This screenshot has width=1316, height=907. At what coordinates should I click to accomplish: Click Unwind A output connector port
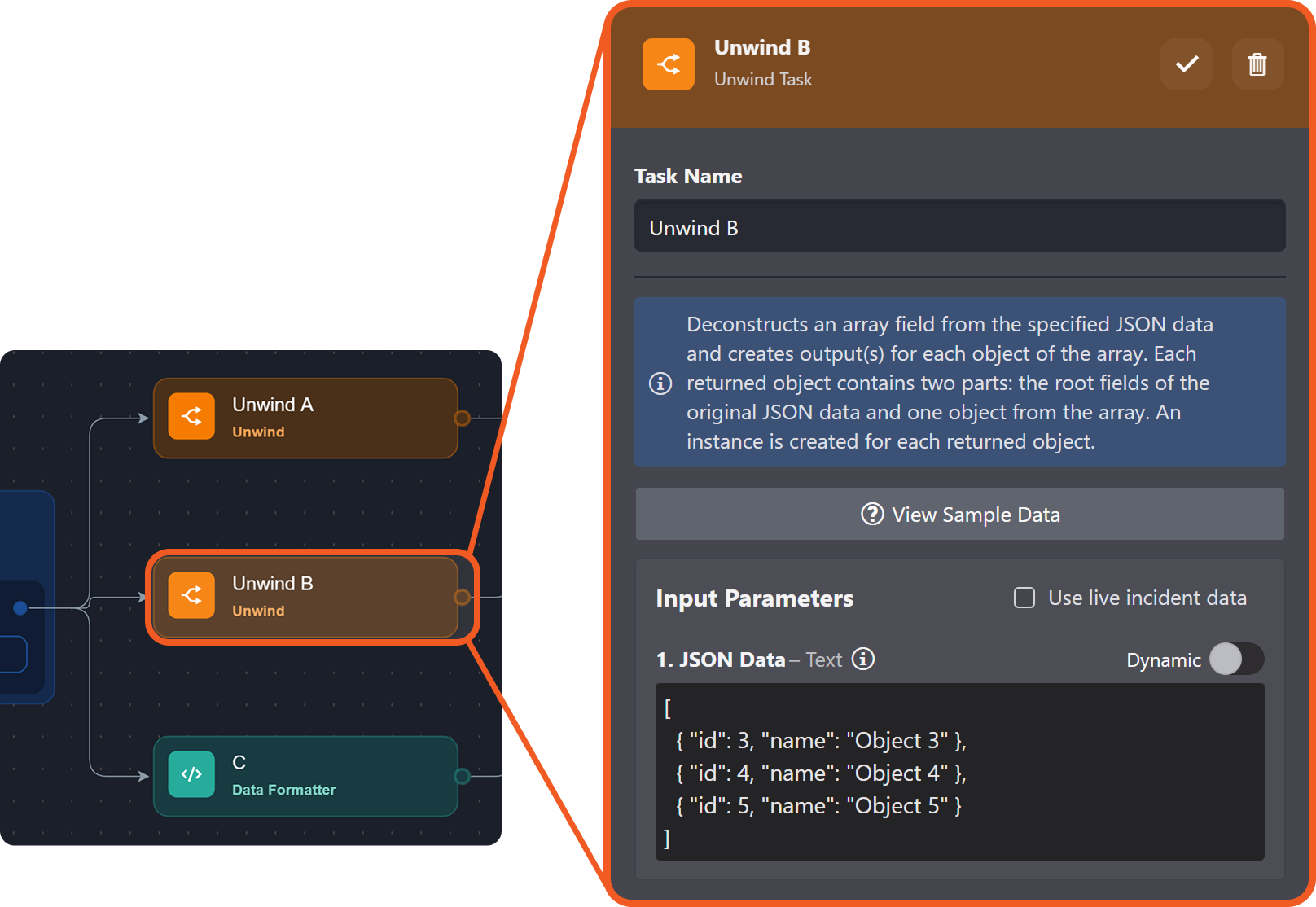click(x=462, y=418)
